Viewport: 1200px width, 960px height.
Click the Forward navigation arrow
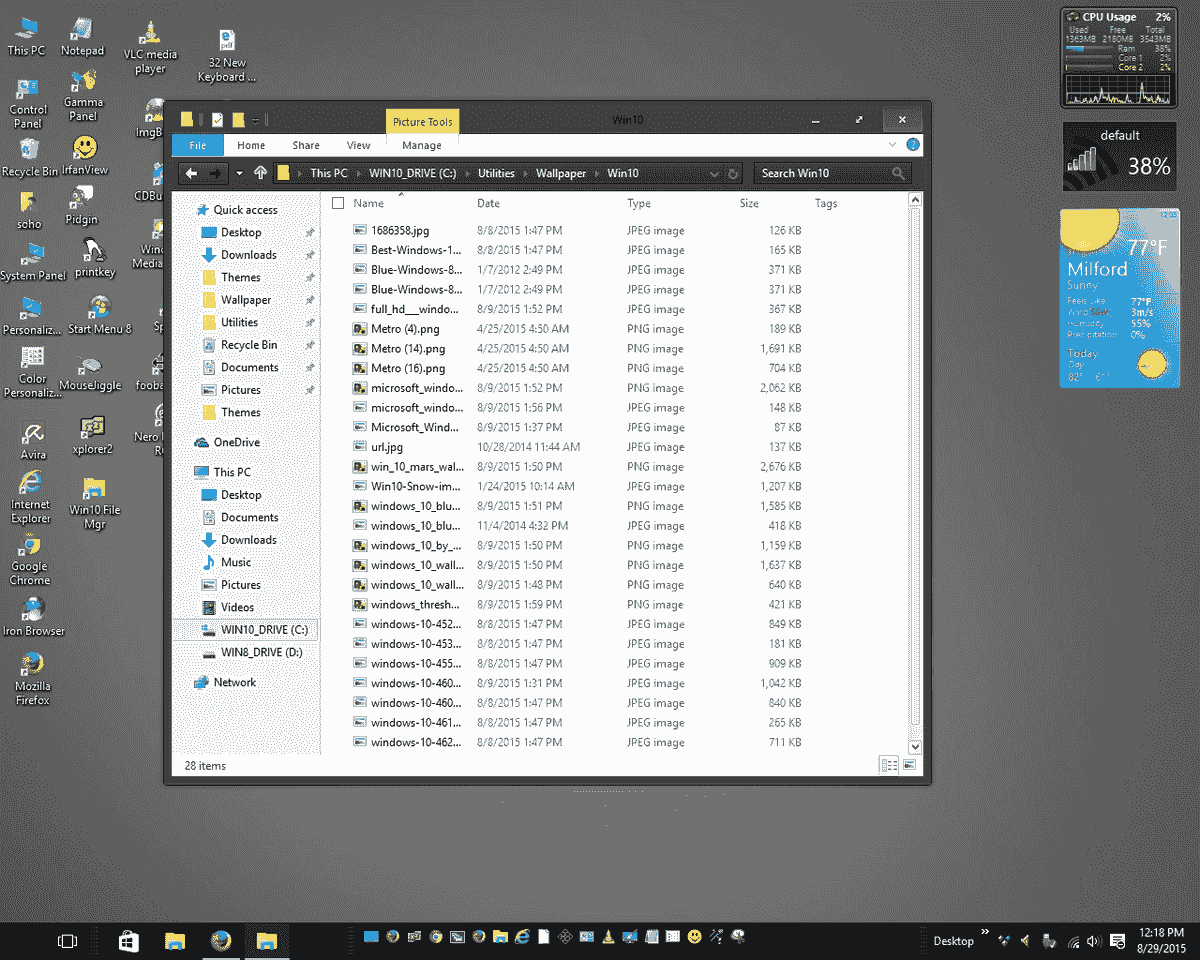pyautogui.click(x=213, y=173)
